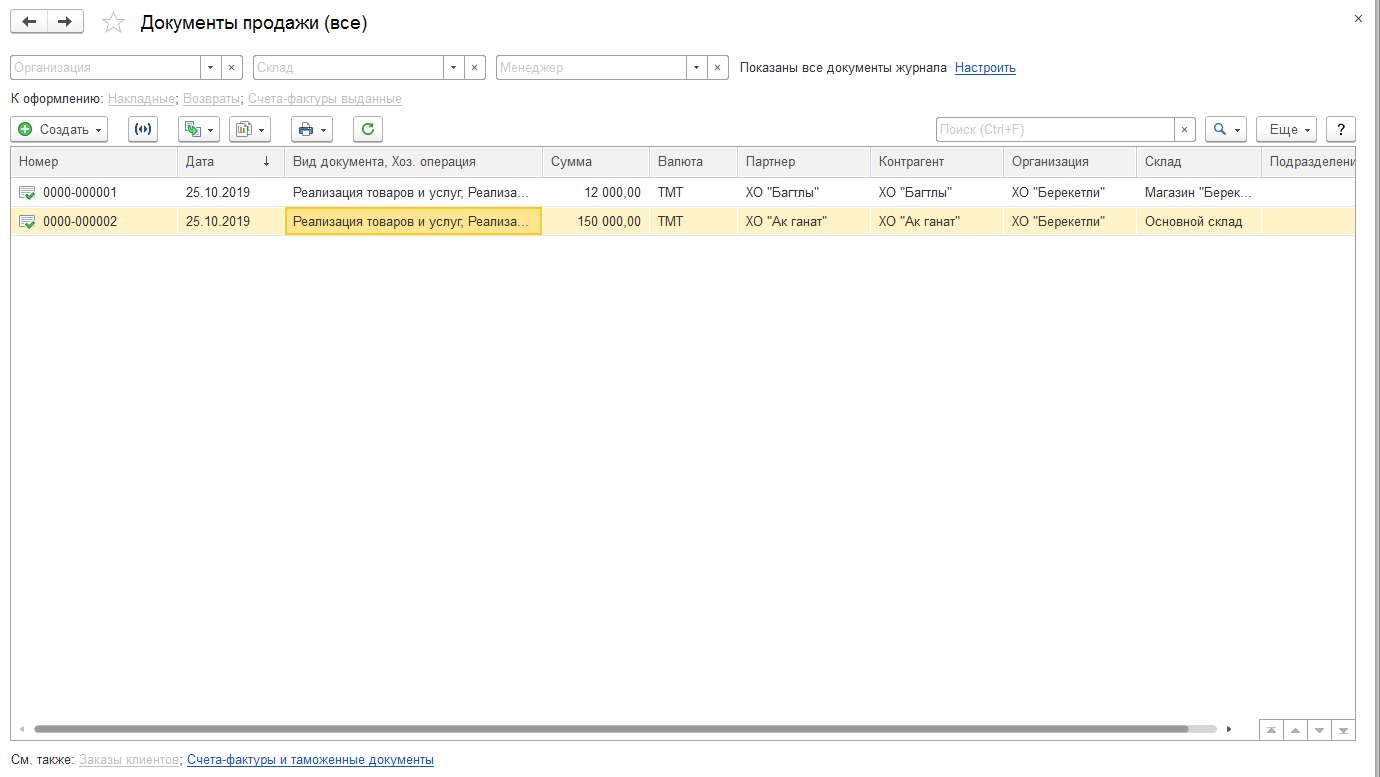
Task: Select the Магазин "Берек..." warehouse cell
Action: point(1198,192)
